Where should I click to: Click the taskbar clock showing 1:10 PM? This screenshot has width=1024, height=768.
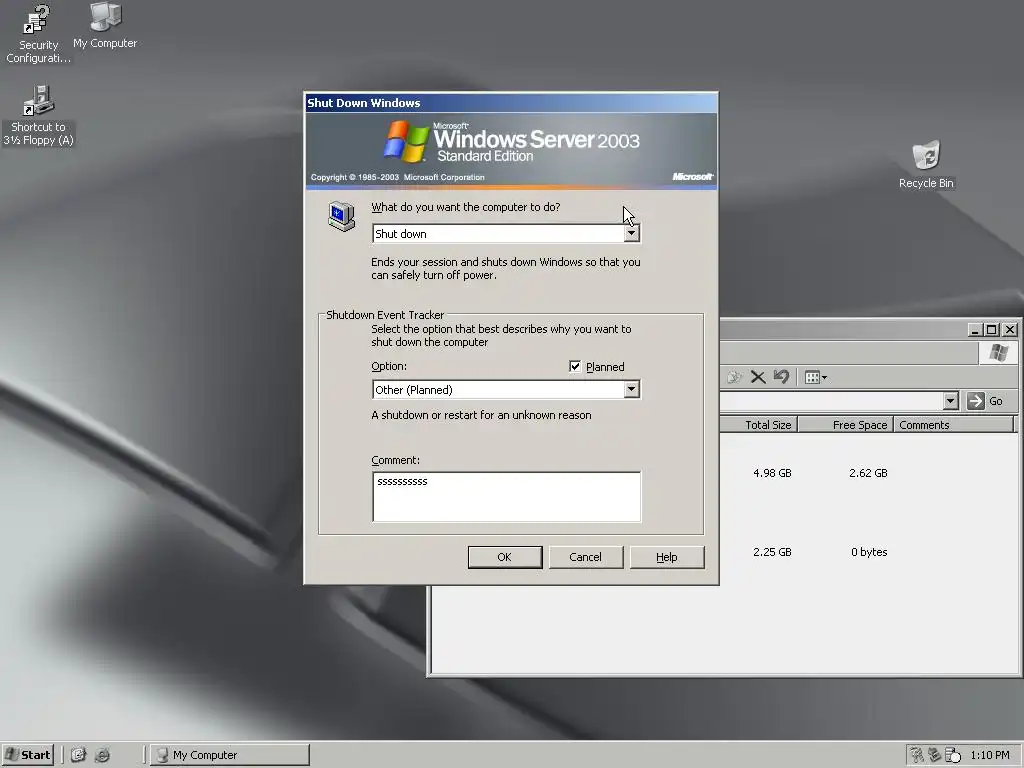click(990, 755)
